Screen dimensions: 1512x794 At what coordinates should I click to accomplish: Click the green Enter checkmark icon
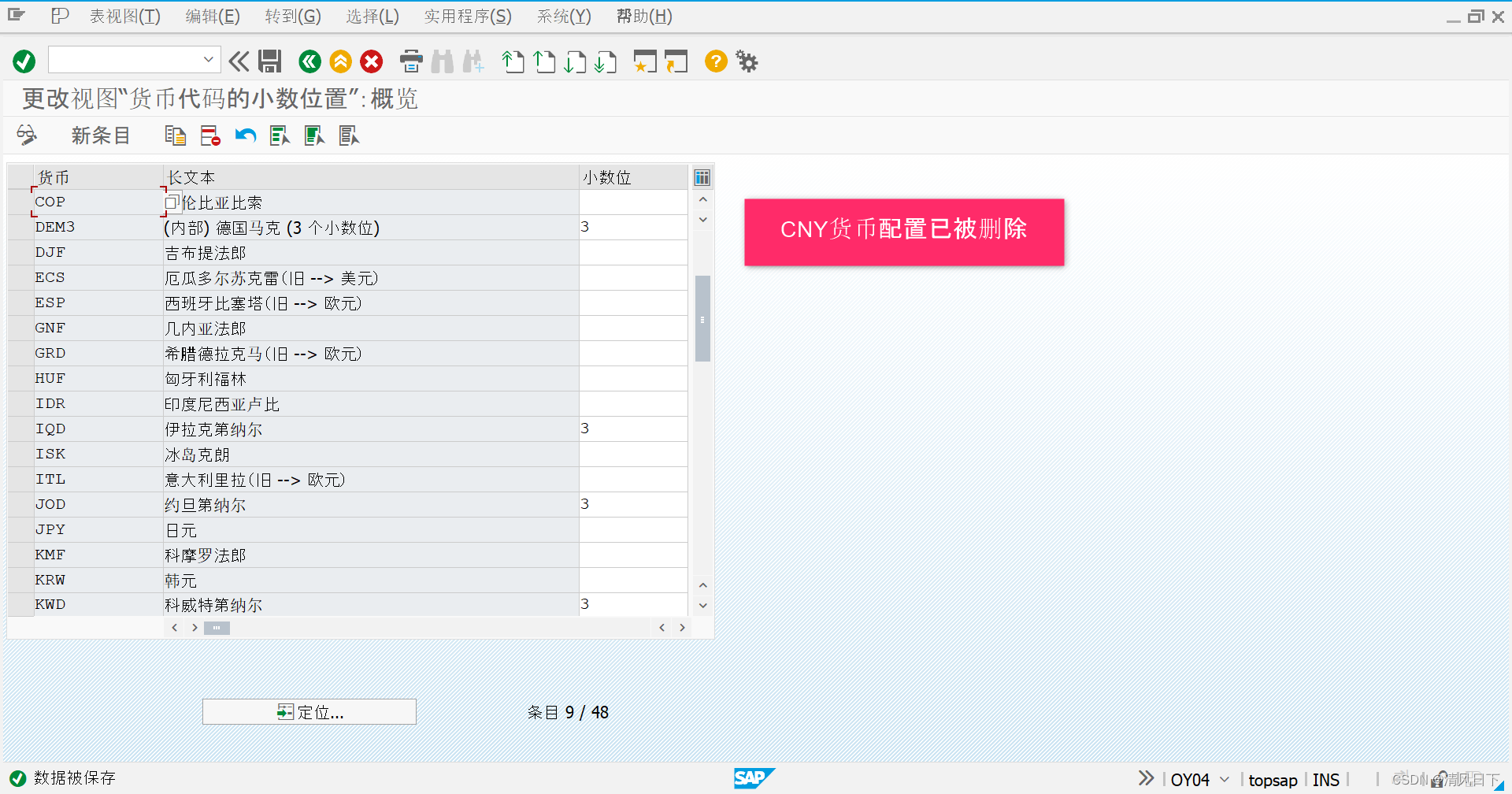pyautogui.click(x=24, y=61)
